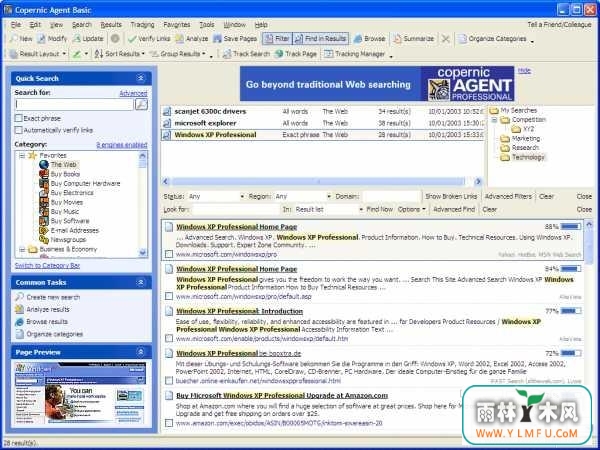The image size is (600, 450).
Task: Click the Advanced search link
Action: [x=133, y=93]
